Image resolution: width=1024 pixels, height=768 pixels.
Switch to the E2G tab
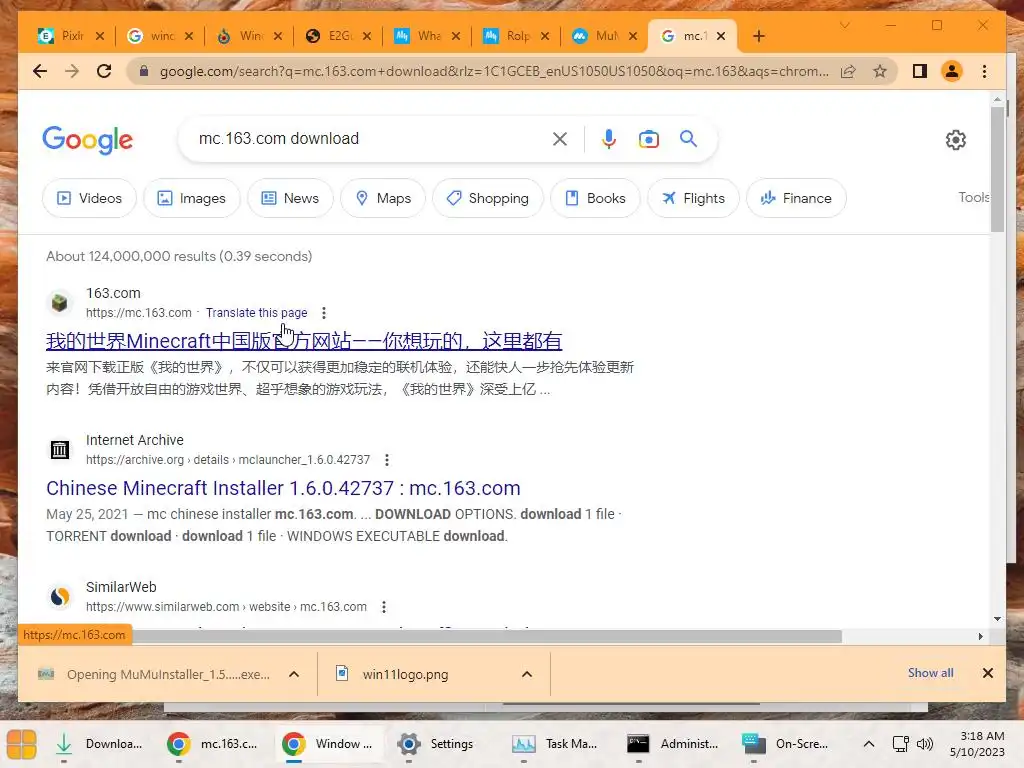click(x=330, y=37)
